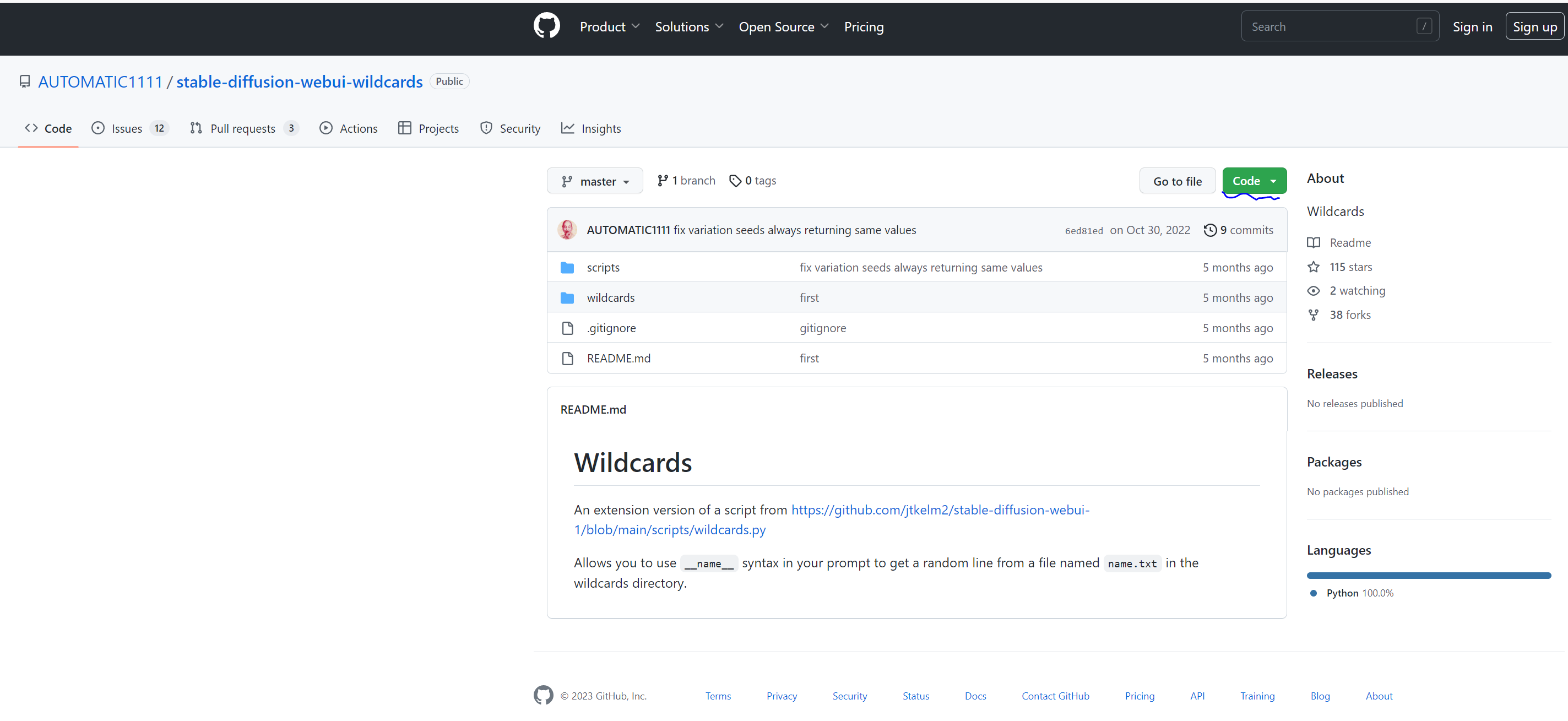This screenshot has height=721, width=1568.
Task: Click the Search input field
Action: point(1331,27)
